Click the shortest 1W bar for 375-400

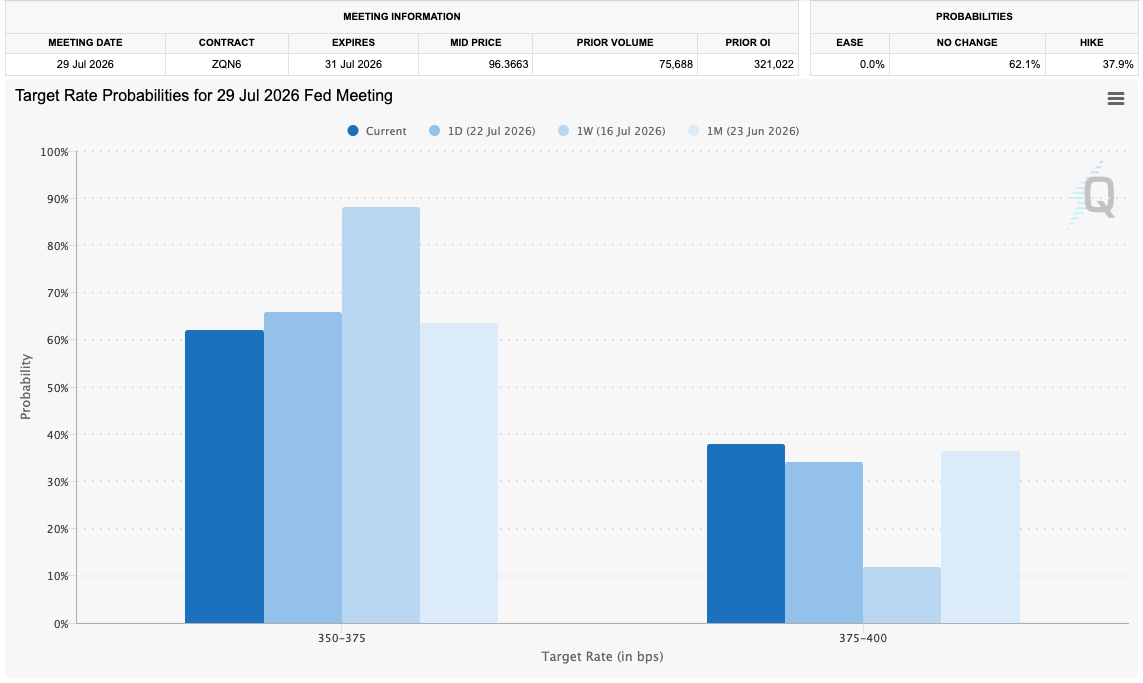click(902, 596)
